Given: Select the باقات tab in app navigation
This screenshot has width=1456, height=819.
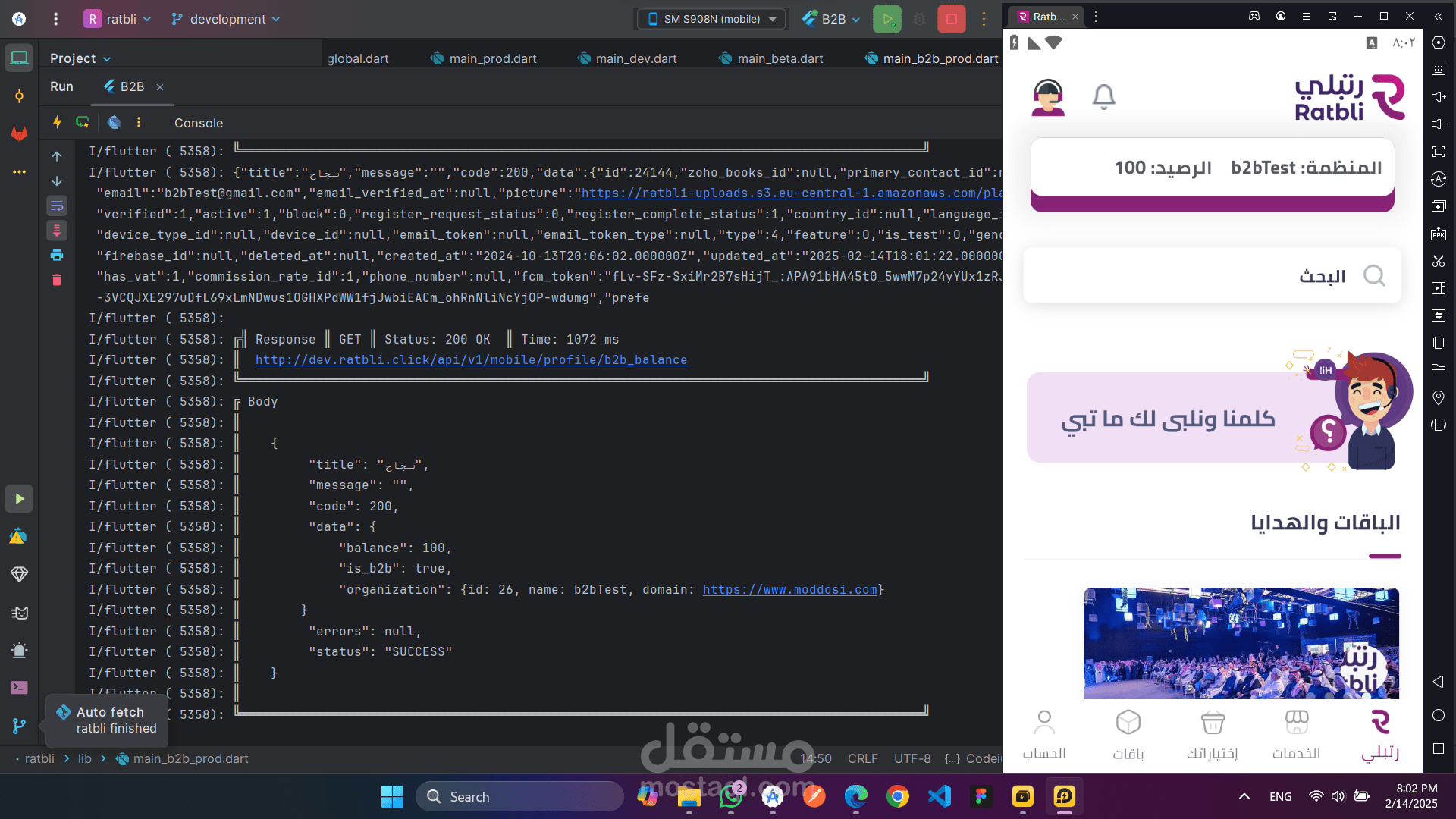Looking at the screenshot, I should (1128, 733).
